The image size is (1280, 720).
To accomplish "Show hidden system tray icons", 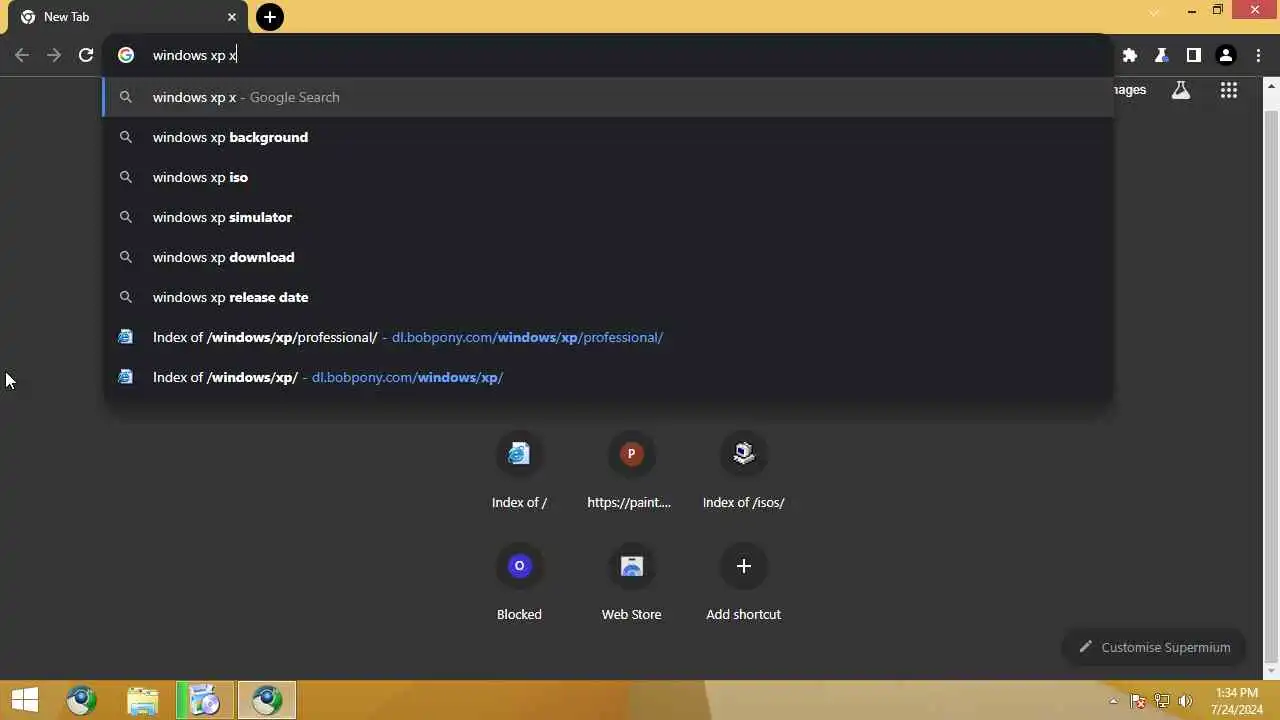I will [1113, 701].
